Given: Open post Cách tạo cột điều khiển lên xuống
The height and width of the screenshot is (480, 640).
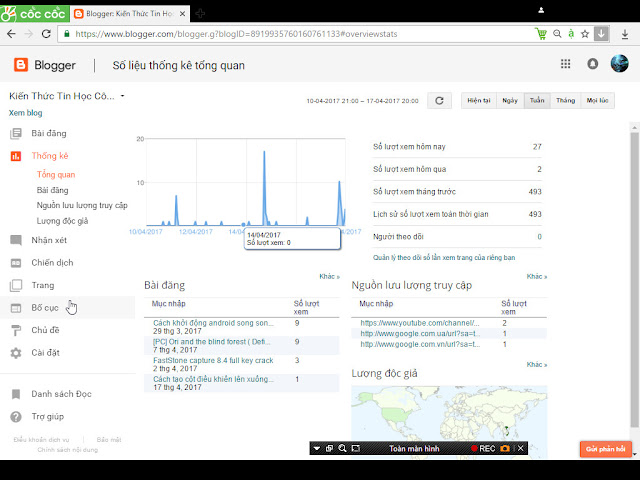Looking at the screenshot, I should 213,379.
